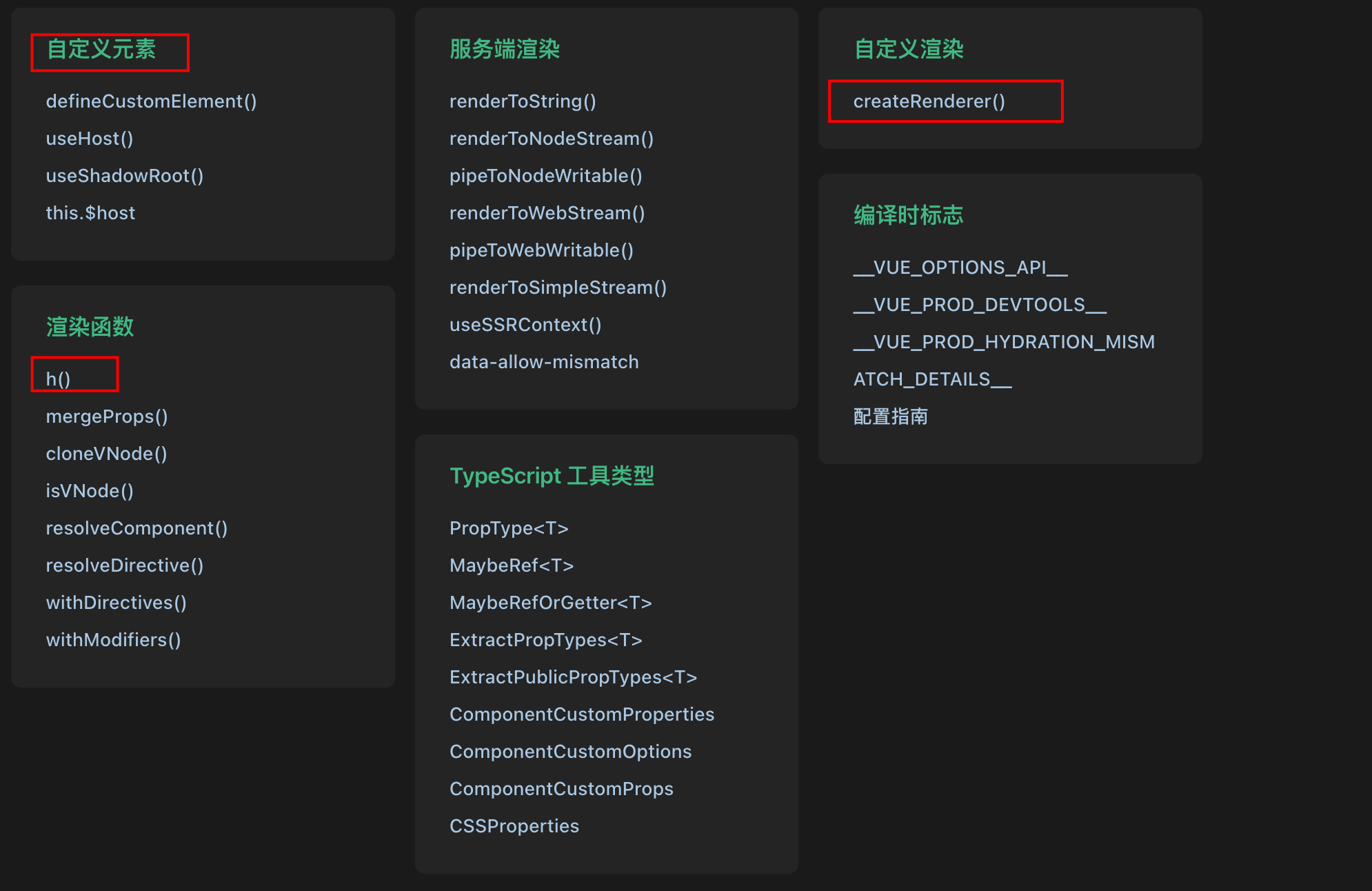Select ComponentCustomProperties link
Viewport: 1372px width, 891px height.
(x=582, y=714)
